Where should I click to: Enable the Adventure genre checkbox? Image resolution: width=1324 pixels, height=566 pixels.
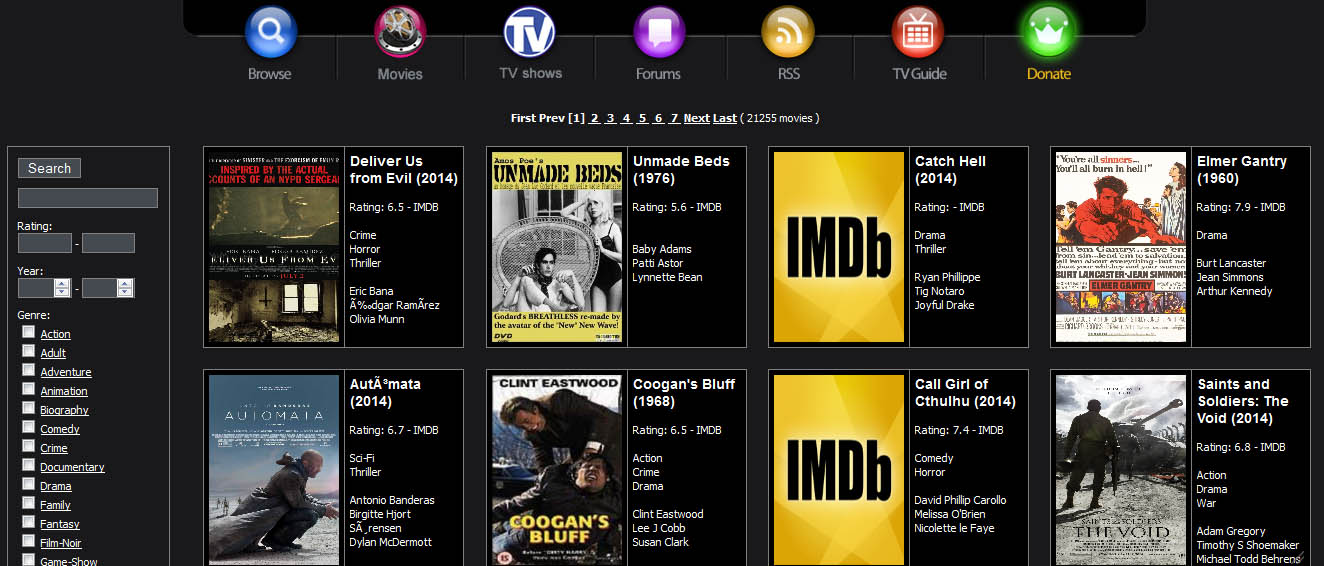coord(29,370)
